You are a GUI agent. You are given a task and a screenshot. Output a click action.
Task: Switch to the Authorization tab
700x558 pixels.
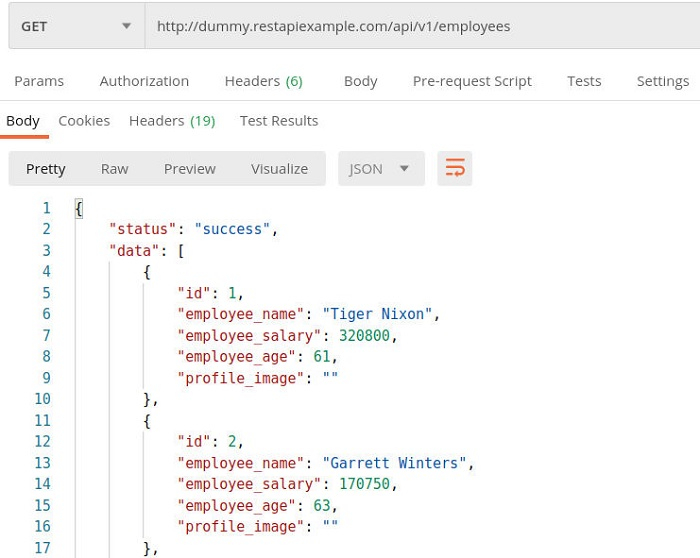click(144, 81)
